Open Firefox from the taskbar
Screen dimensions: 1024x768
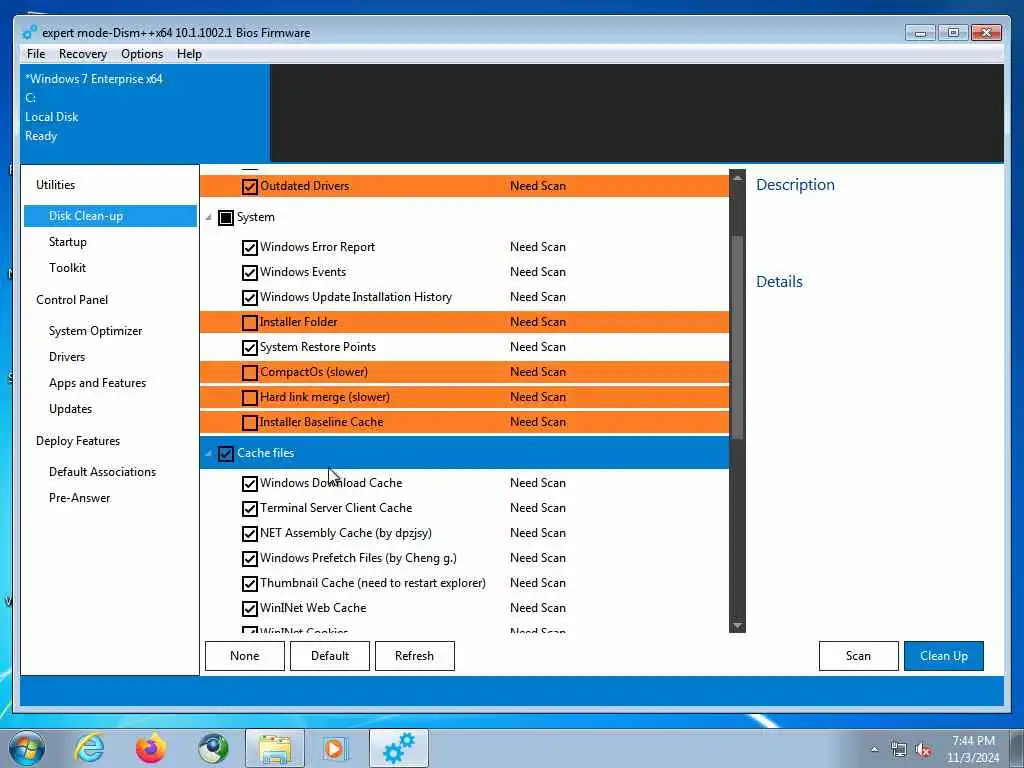tap(151, 748)
